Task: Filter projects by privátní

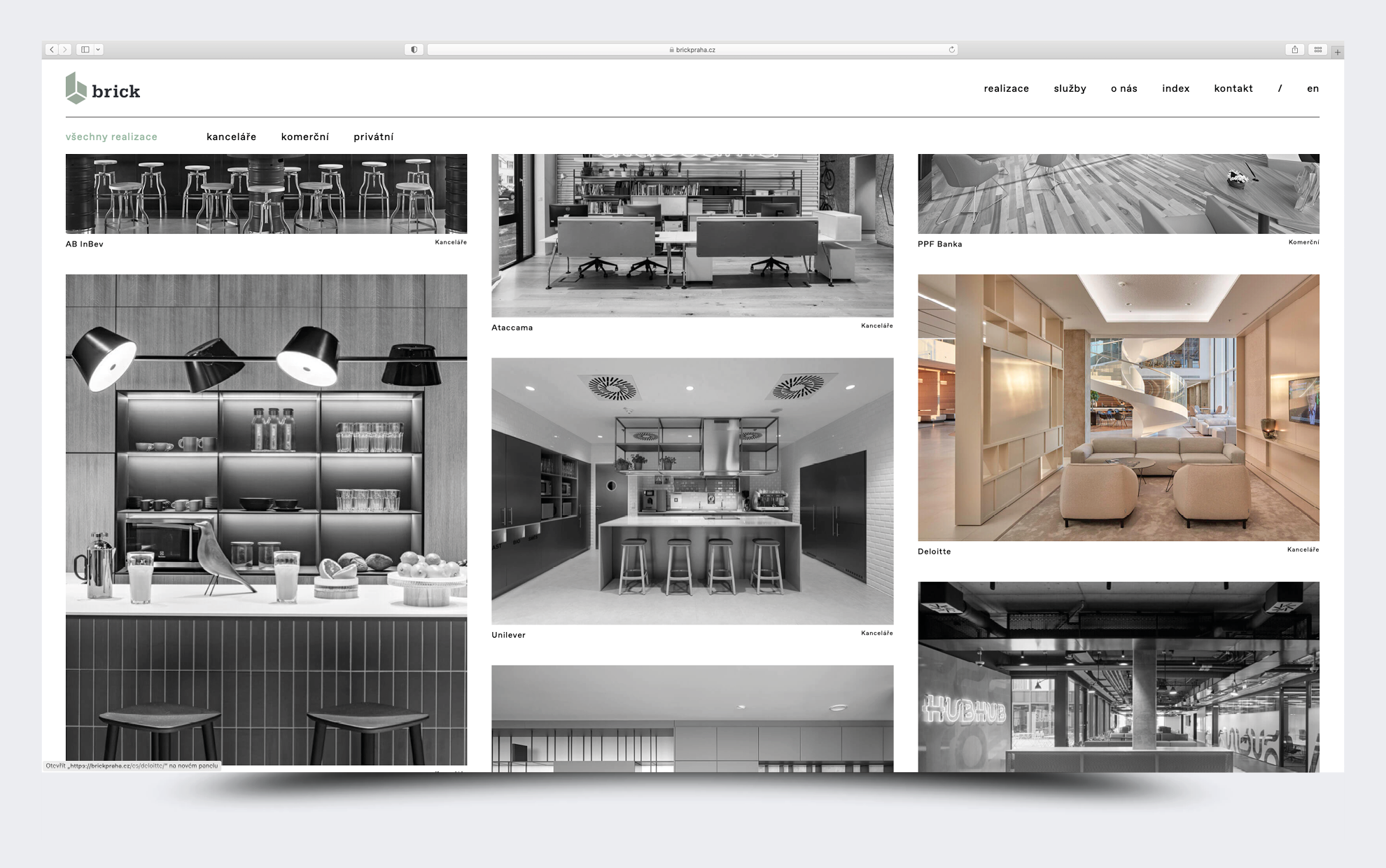Action: tap(373, 137)
